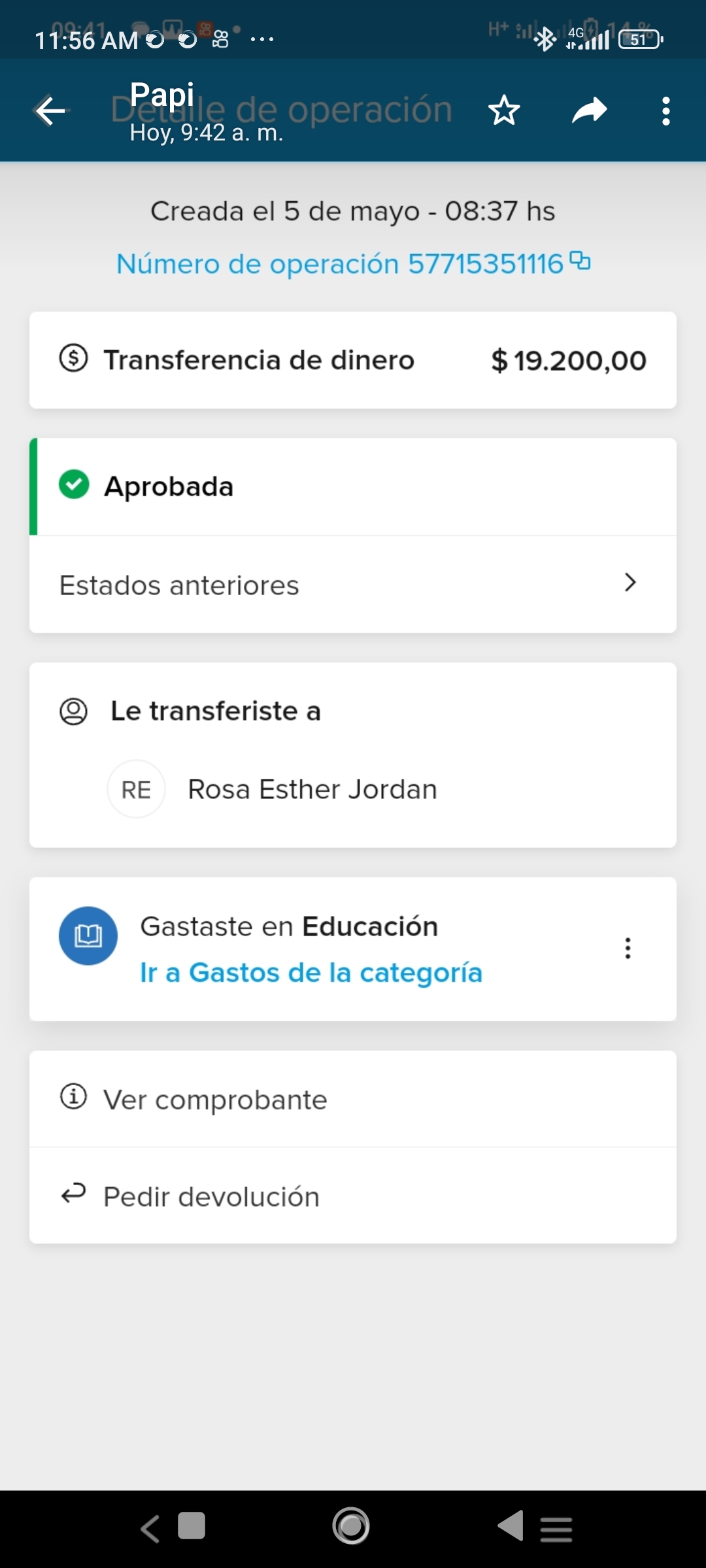Open category options three-dot menu
The image size is (706, 1568).
pyautogui.click(x=628, y=948)
